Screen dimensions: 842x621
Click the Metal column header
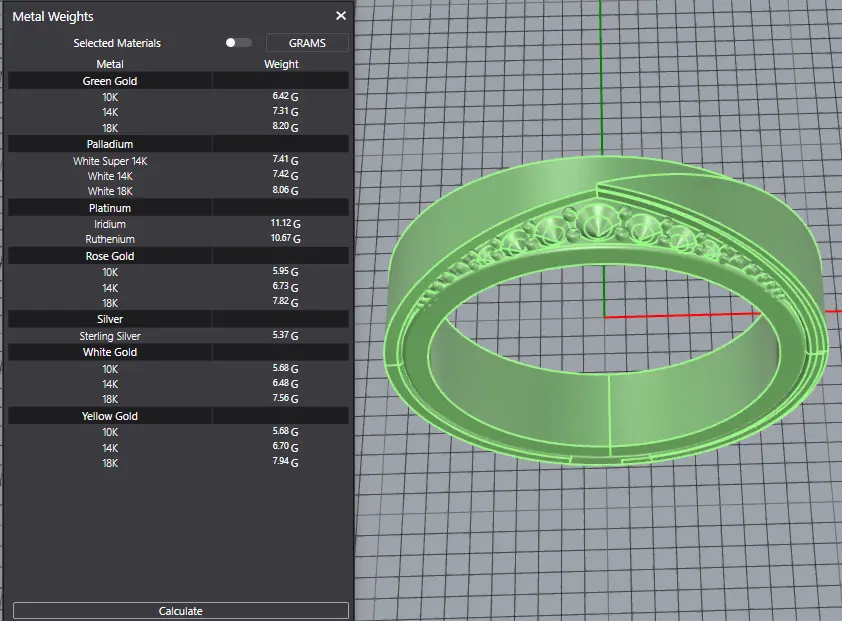pyautogui.click(x=110, y=64)
